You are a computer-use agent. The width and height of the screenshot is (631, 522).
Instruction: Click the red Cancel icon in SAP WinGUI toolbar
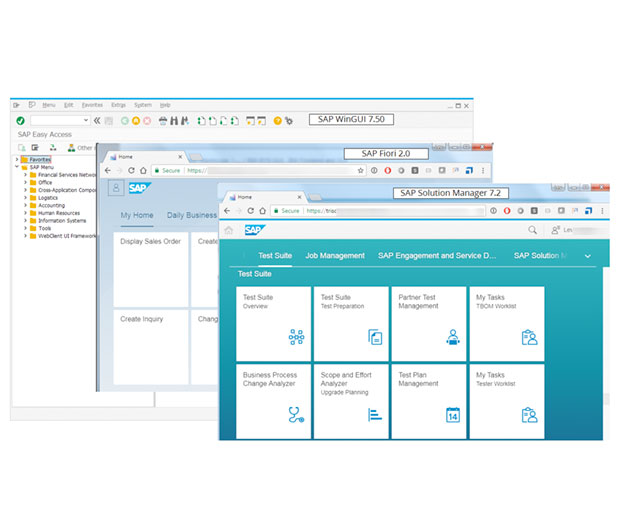[x=147, y=121]
